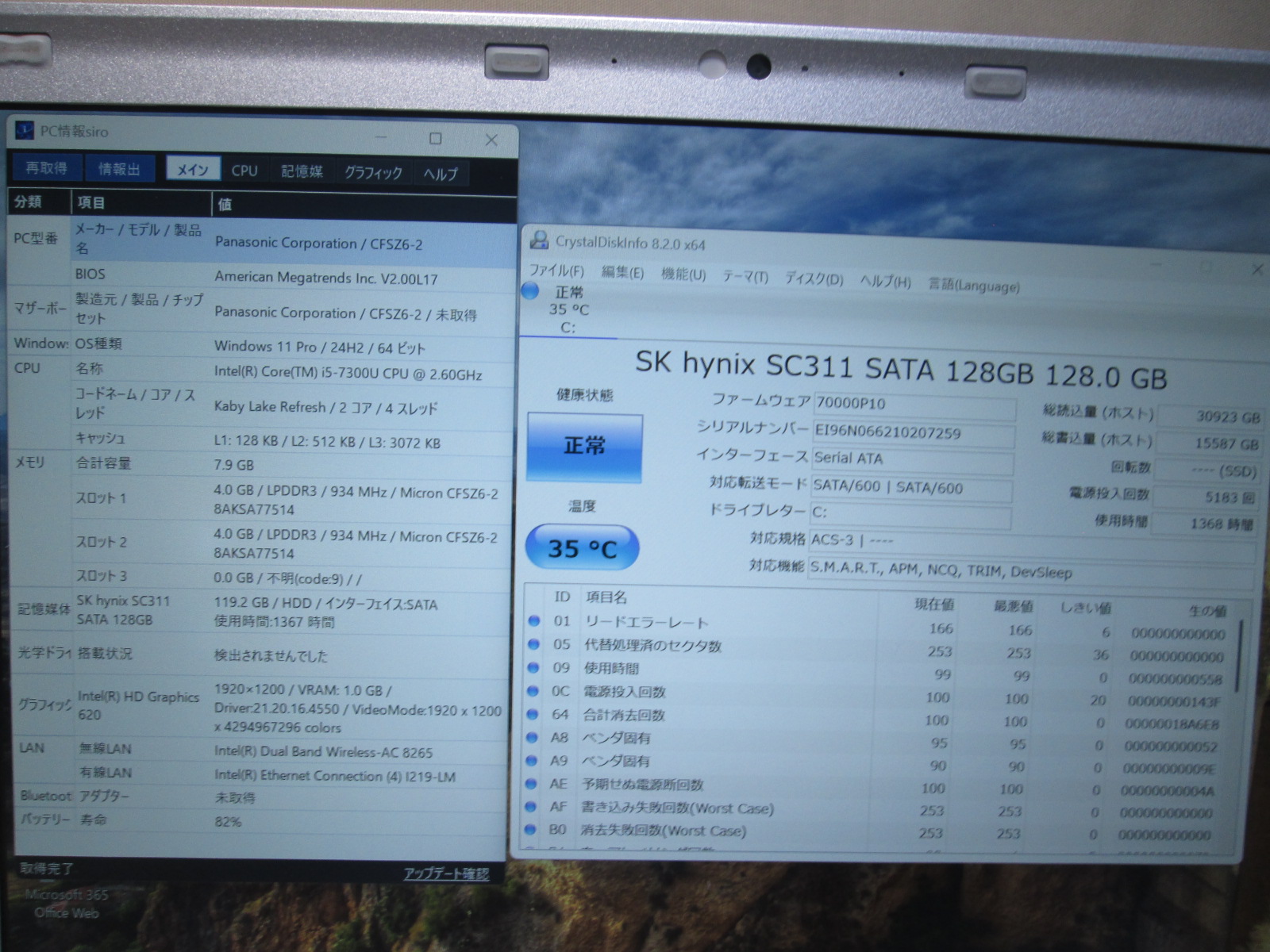The image size is (1270, 952).
Task: Select the cache value 'L1: 128 KB / L2: 512 KB / L3: 3072 KB'
Action: coord(327,443)
